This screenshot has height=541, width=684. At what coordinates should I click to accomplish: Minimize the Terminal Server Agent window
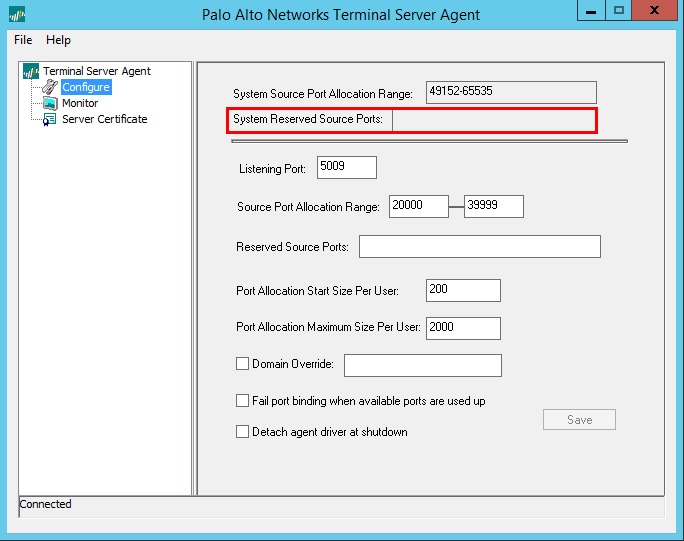[591, 10]
